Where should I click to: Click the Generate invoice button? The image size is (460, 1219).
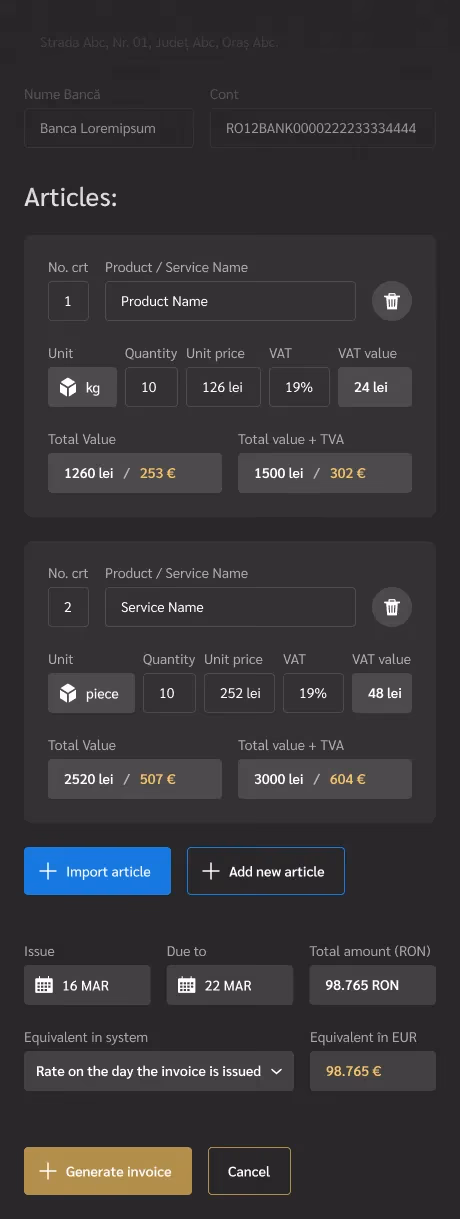coord(108,1171)
